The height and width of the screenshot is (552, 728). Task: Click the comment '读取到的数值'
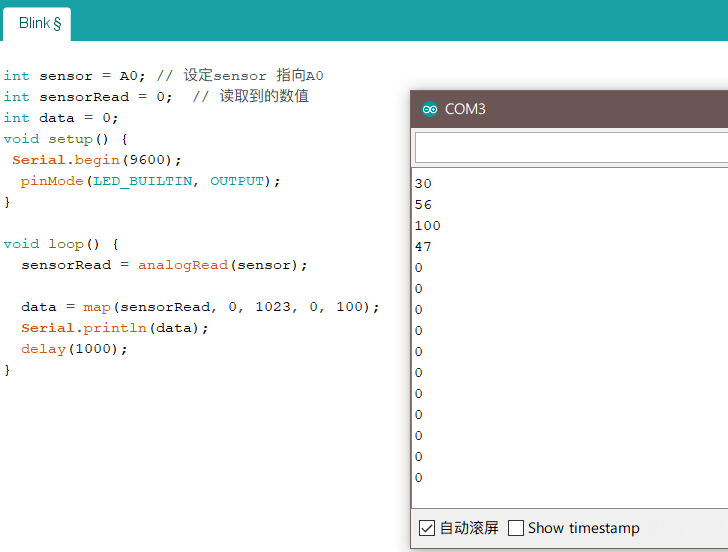tap(264, 96)
